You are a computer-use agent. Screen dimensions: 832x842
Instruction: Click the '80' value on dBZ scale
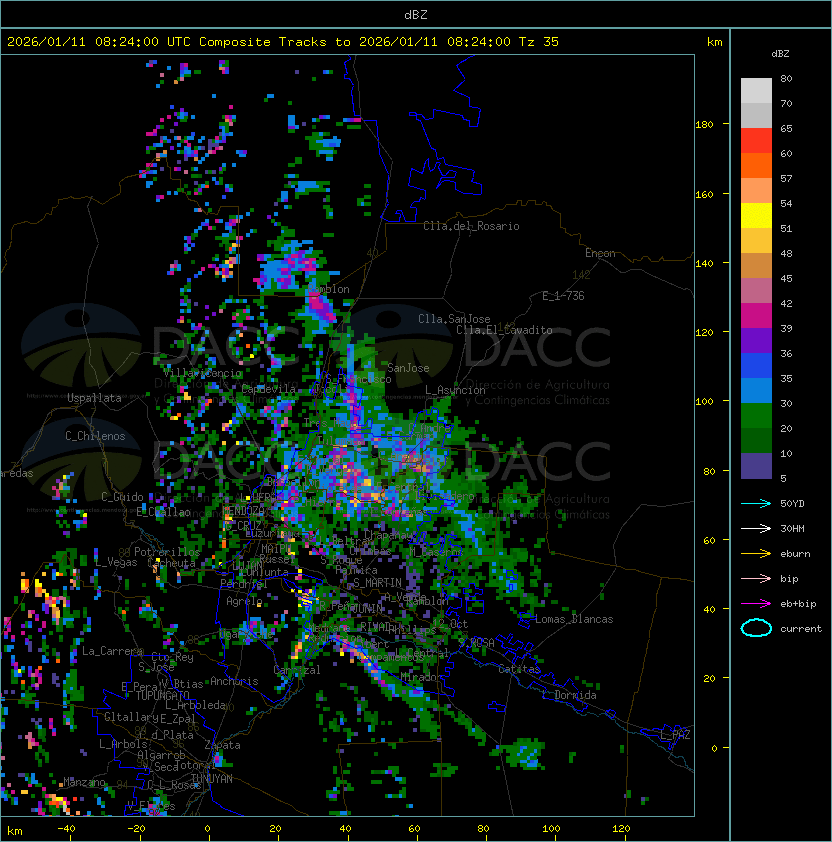[x=786, y=78]
